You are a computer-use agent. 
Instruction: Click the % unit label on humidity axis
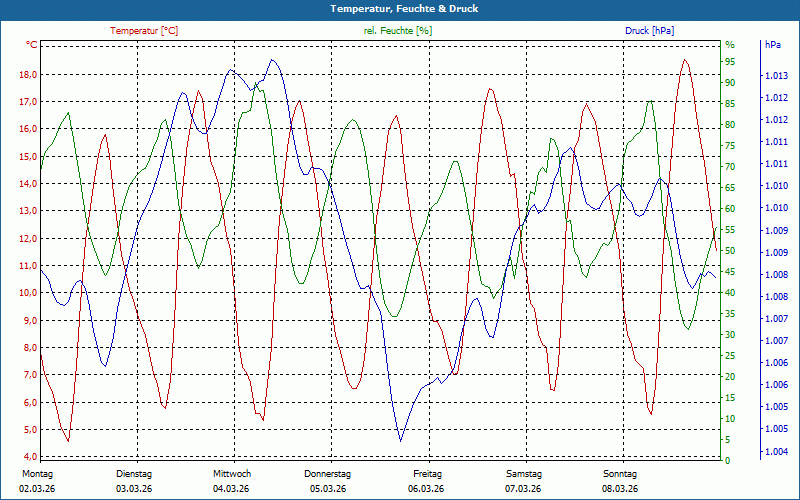point(730,45)
